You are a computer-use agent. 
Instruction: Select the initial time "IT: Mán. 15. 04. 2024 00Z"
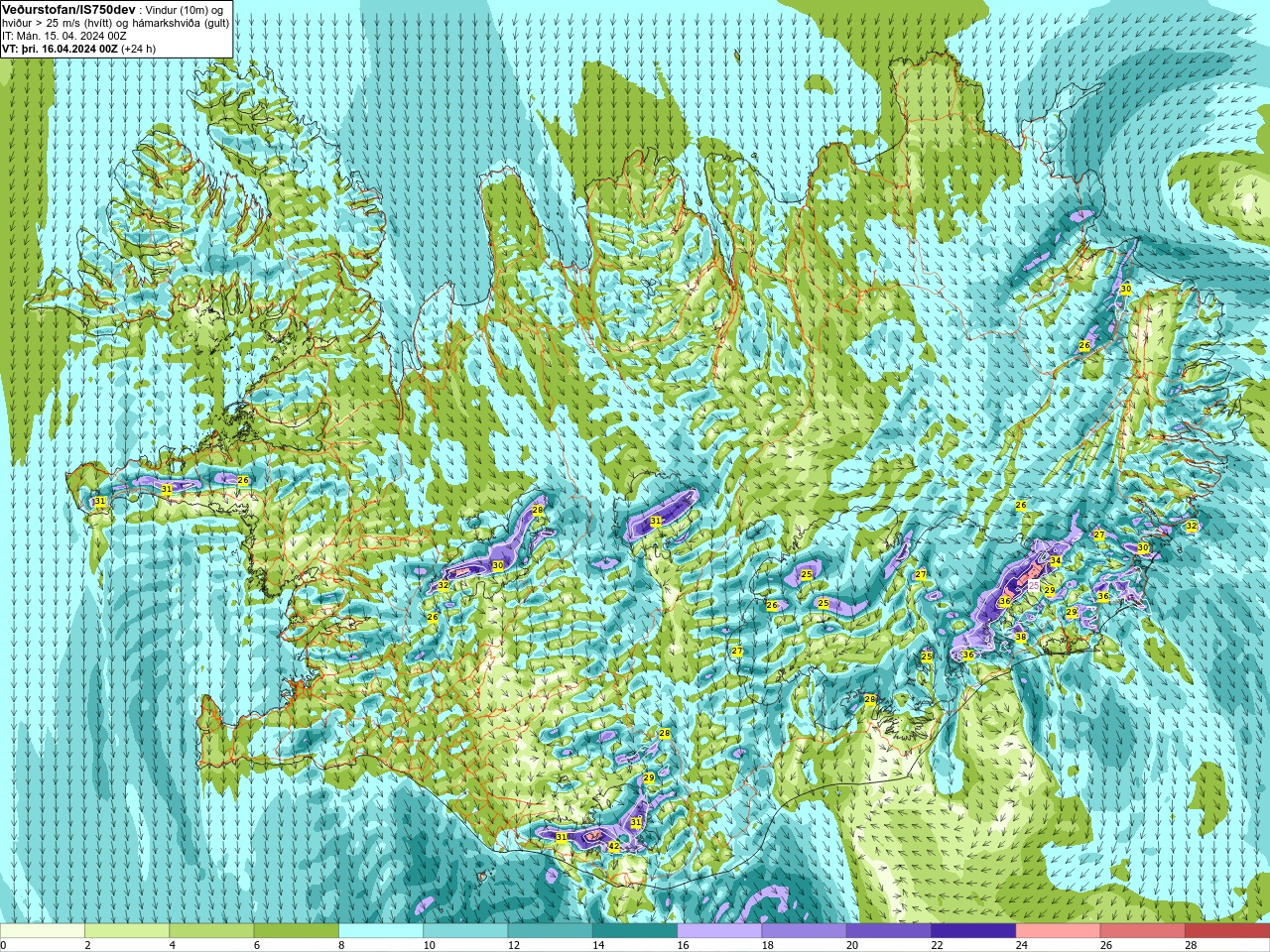(64, 36)
